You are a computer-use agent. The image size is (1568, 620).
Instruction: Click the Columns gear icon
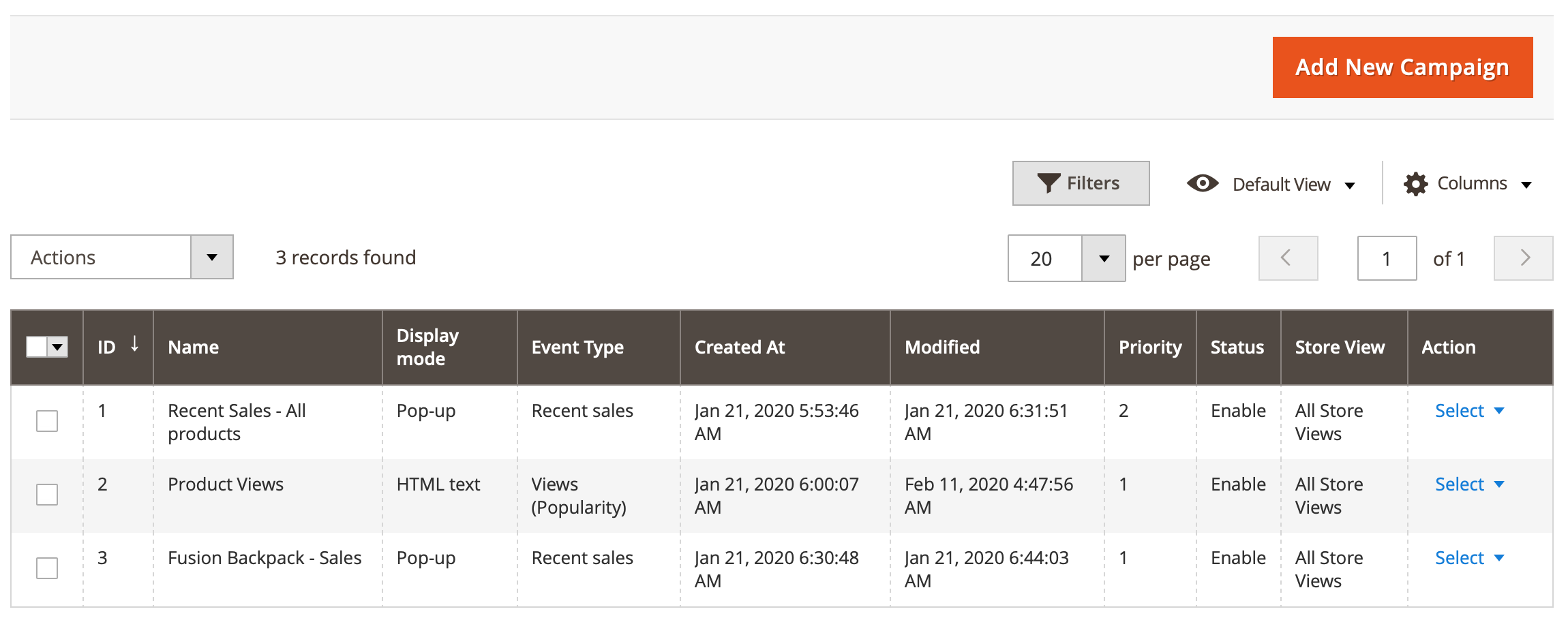[1416, 184]
